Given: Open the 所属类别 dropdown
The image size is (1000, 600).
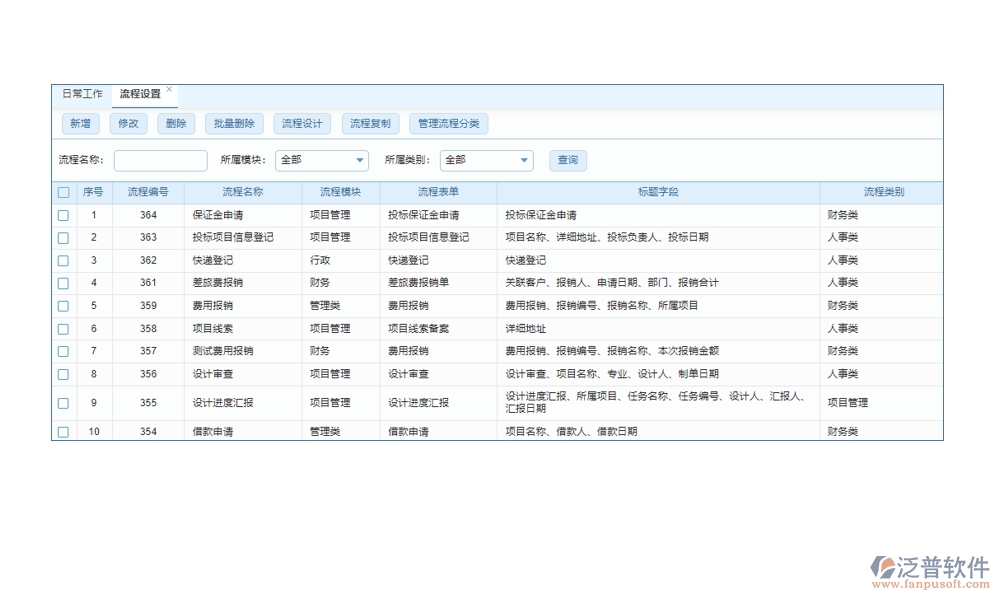Looking at the screenshot, I should click(x=487, y=160).
